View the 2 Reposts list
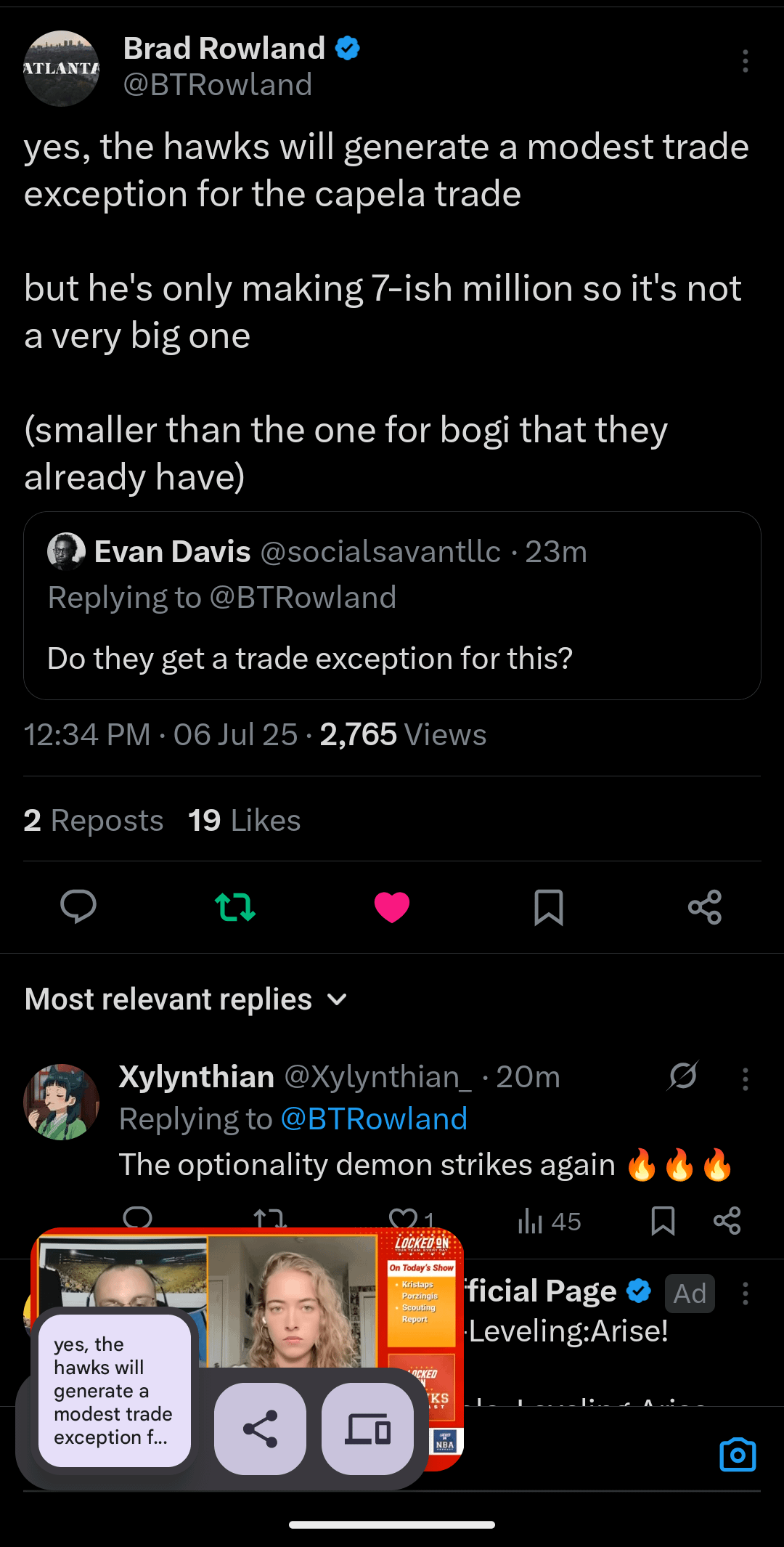This screenshot has width=784, height=1547. [94, 821]
